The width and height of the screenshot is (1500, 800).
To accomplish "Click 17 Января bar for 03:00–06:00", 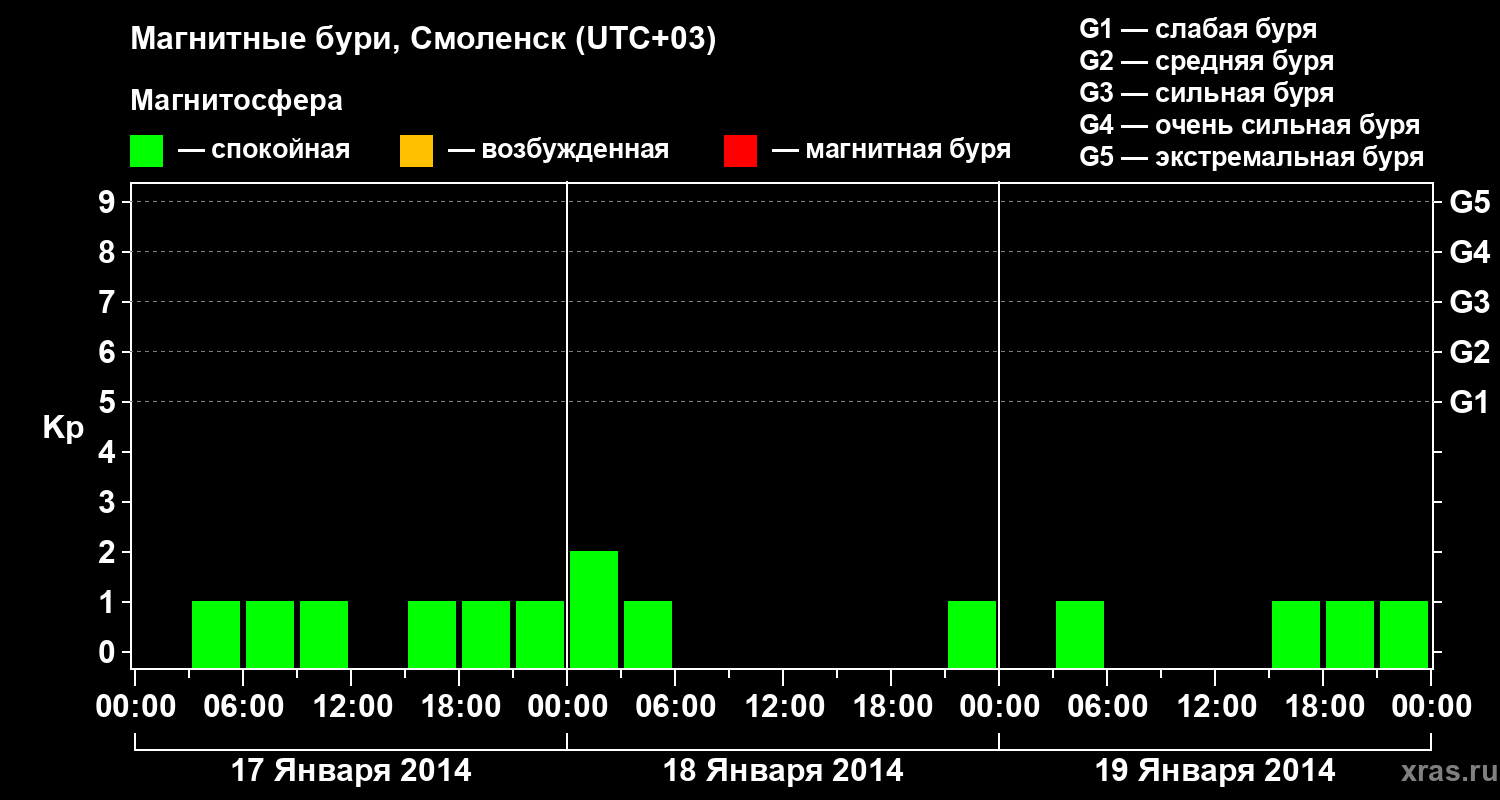I will click(216, 634).
